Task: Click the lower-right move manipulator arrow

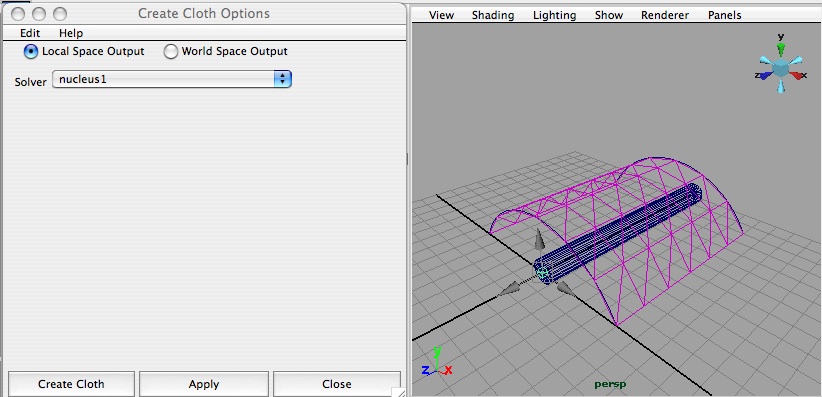Action: click(566, 288)
